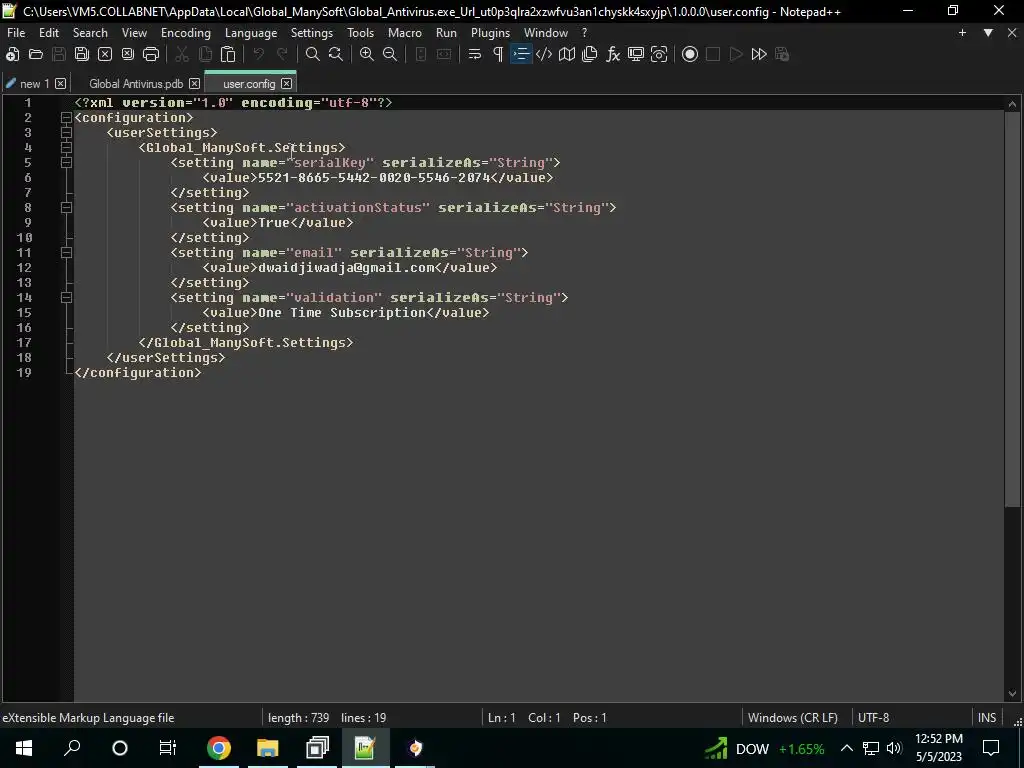Open the Language menu
This screenshot has width=1024, height=768.
click(x=251, y=33)
